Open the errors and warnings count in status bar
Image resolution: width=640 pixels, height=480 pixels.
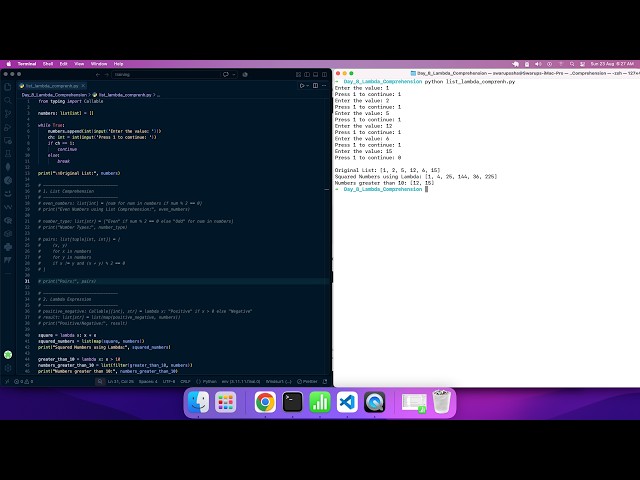[x=24, y=382]
